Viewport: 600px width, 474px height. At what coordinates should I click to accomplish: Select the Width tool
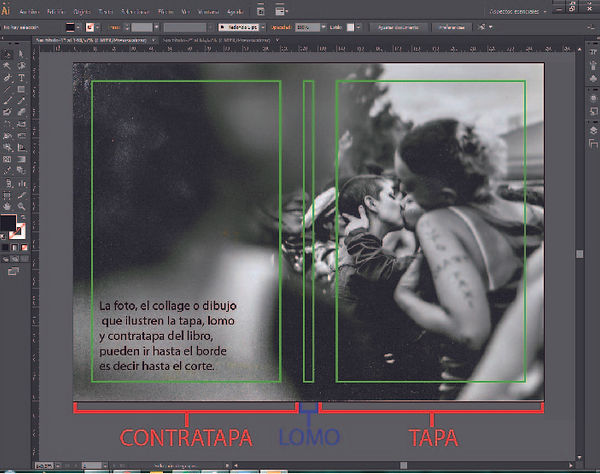7,136
